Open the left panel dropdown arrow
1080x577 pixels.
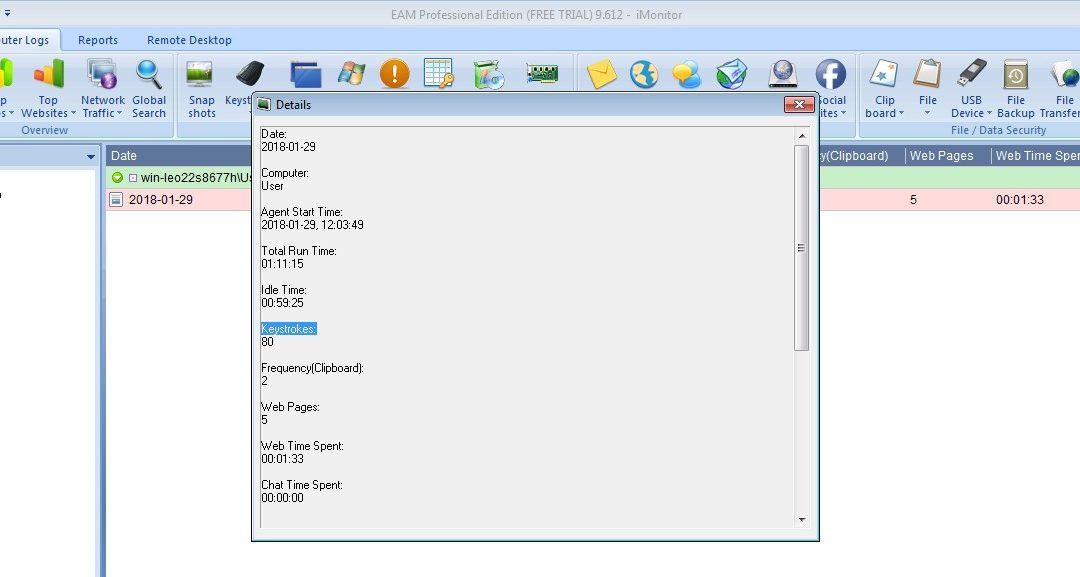[x=90, y=157]
